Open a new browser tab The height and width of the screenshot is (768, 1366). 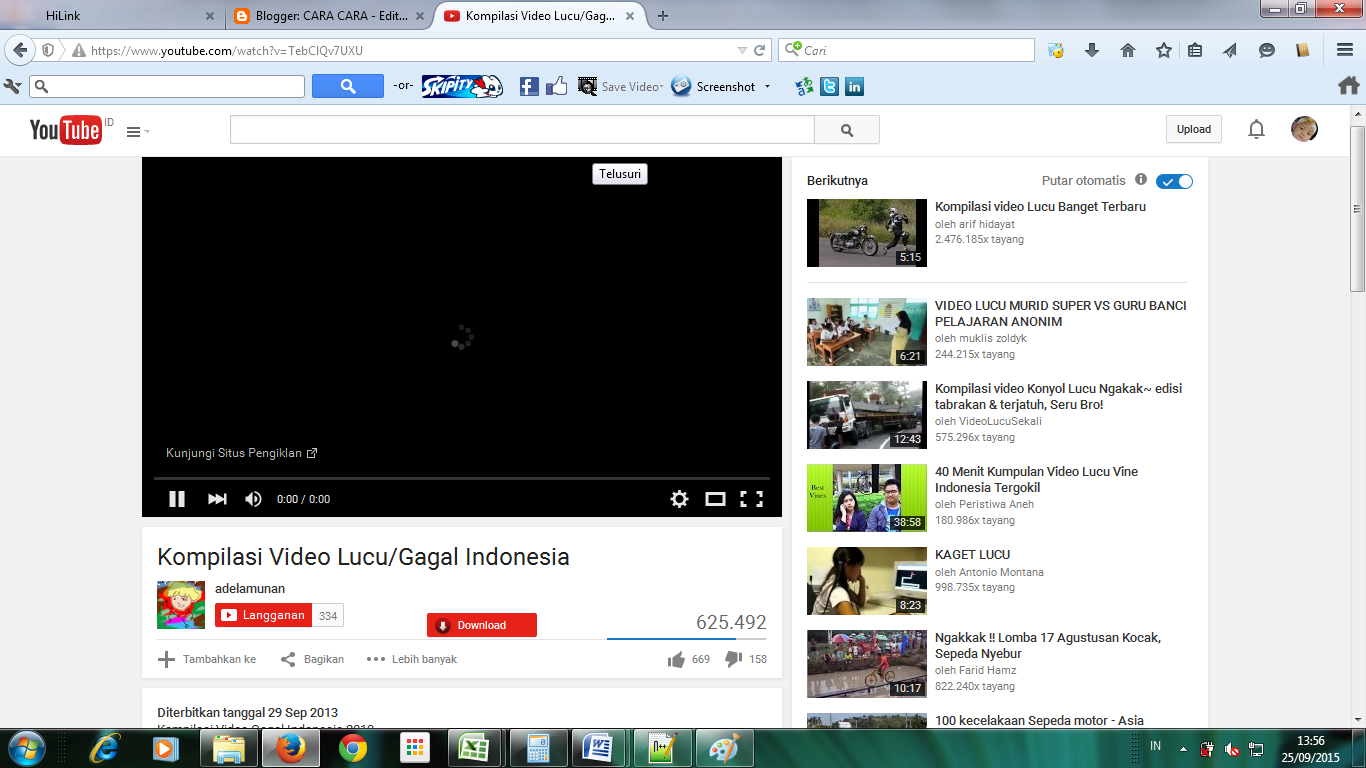(663, 16)
